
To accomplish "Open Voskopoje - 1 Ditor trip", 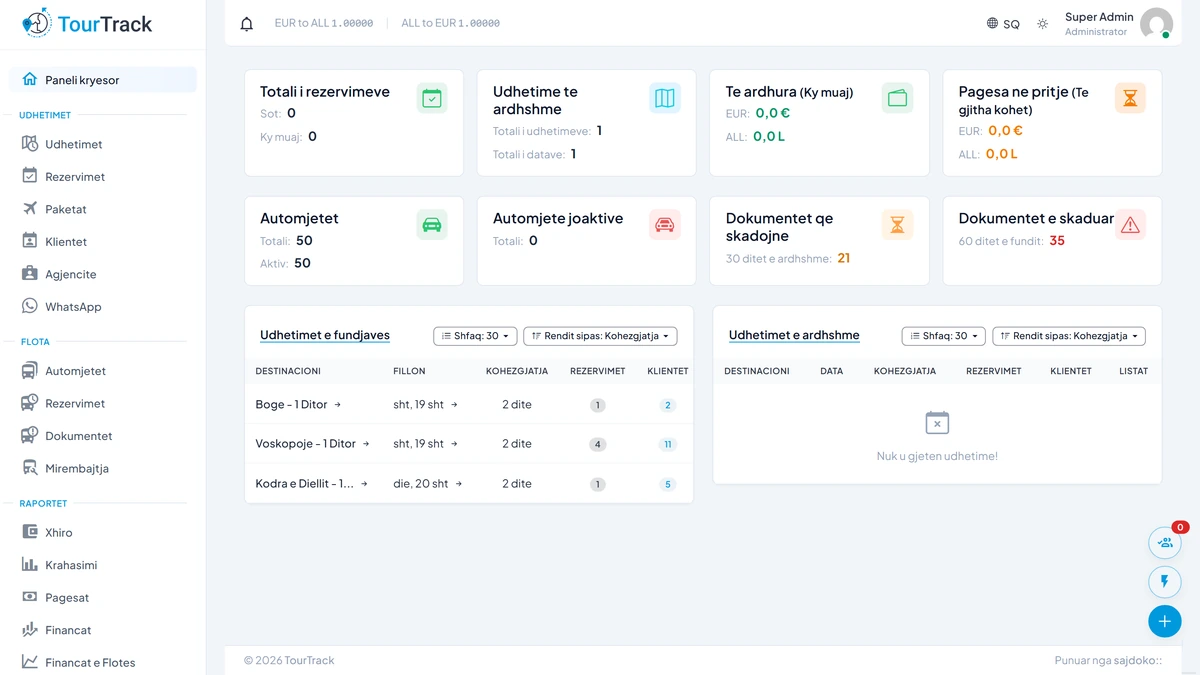I will point(312,444).
